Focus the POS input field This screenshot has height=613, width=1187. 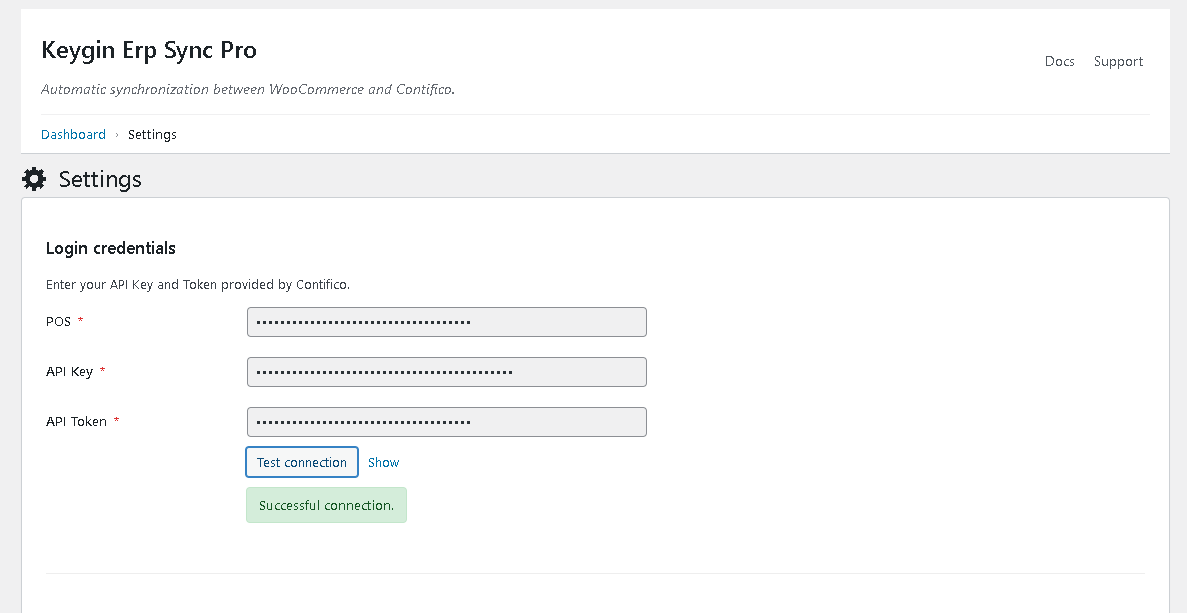[446, 322]
